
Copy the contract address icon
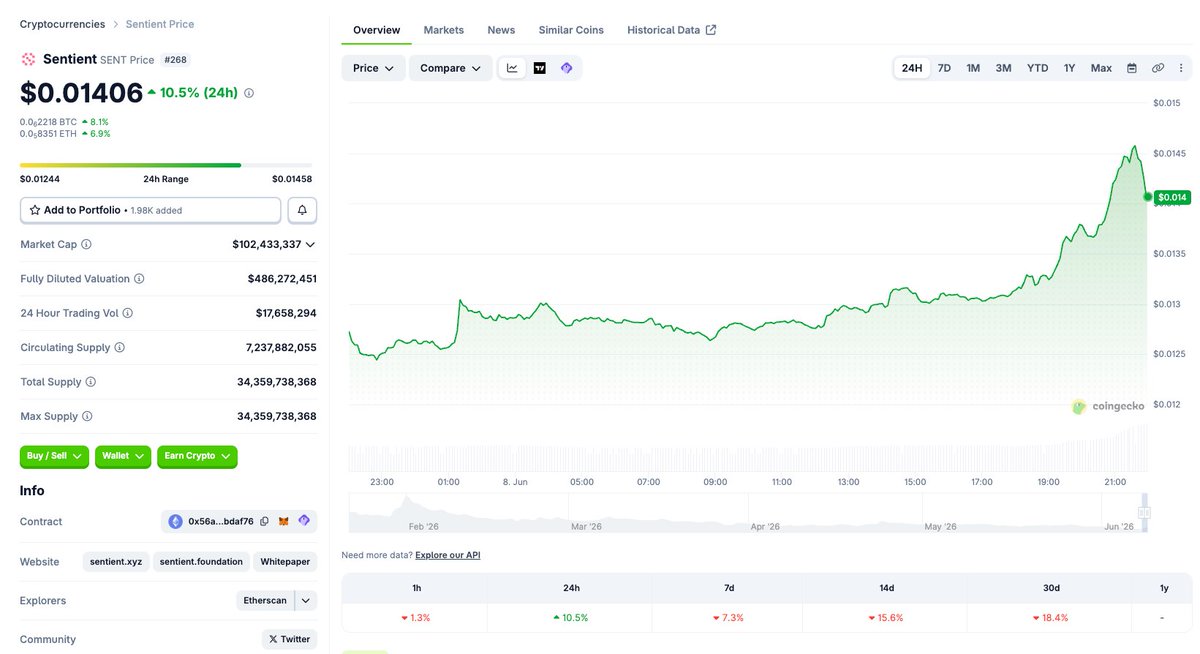click(x=264, y=521)
